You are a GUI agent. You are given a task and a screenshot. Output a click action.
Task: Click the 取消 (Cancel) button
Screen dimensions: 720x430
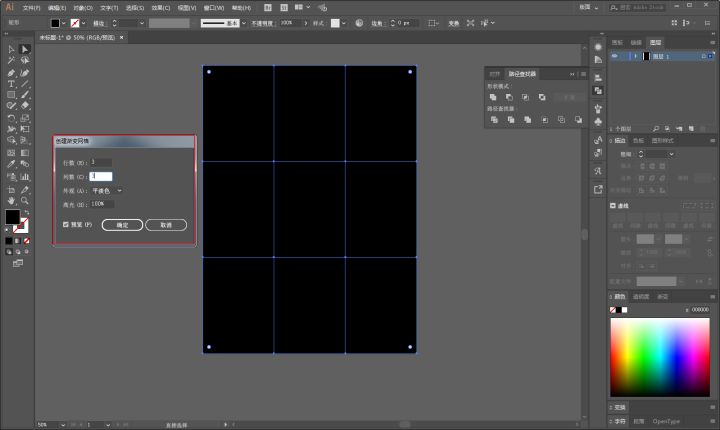(x=166, y=225)
